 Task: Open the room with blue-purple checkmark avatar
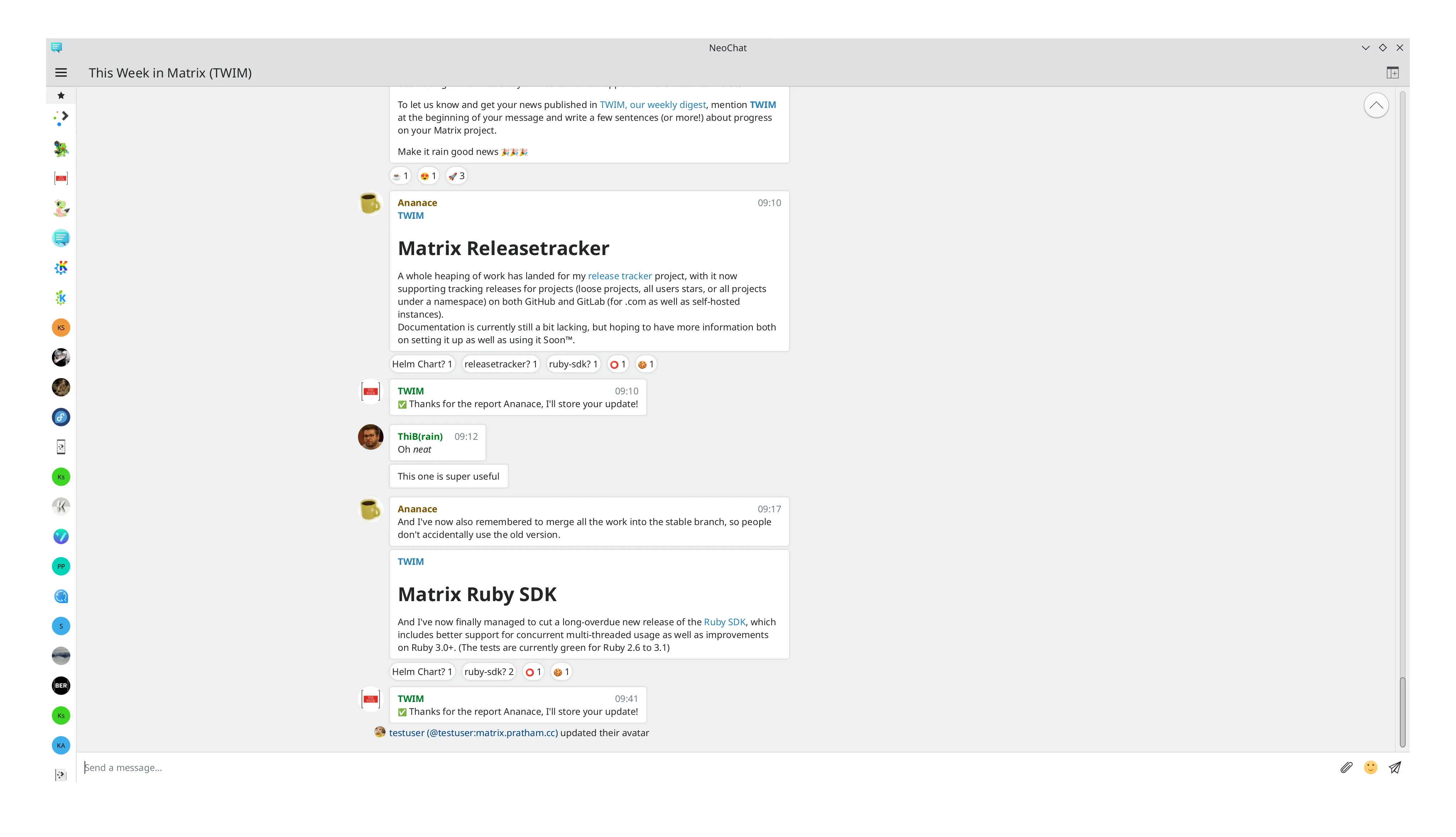coord(61,536)
